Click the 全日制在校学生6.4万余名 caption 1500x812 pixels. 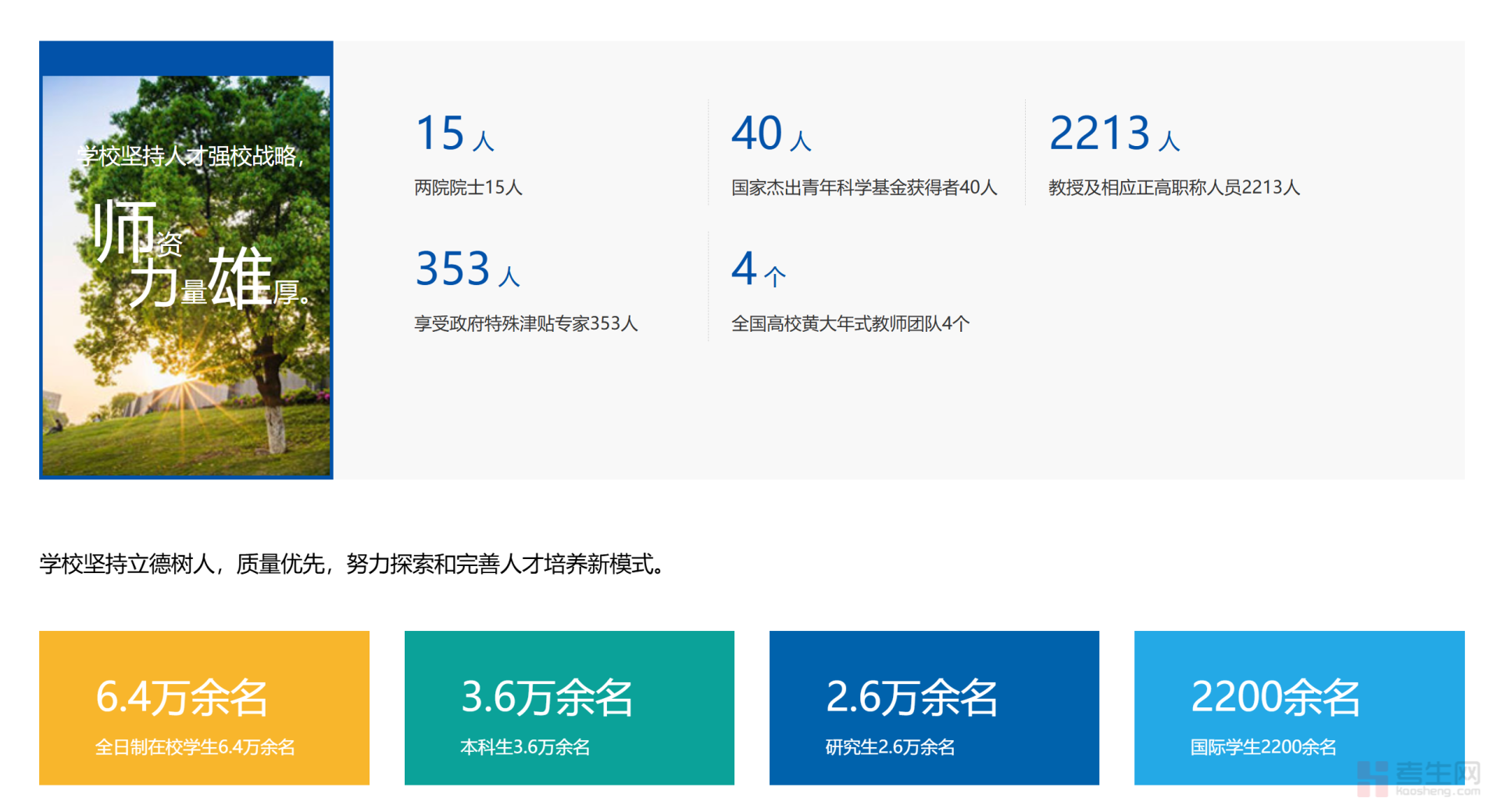(195, 747)
